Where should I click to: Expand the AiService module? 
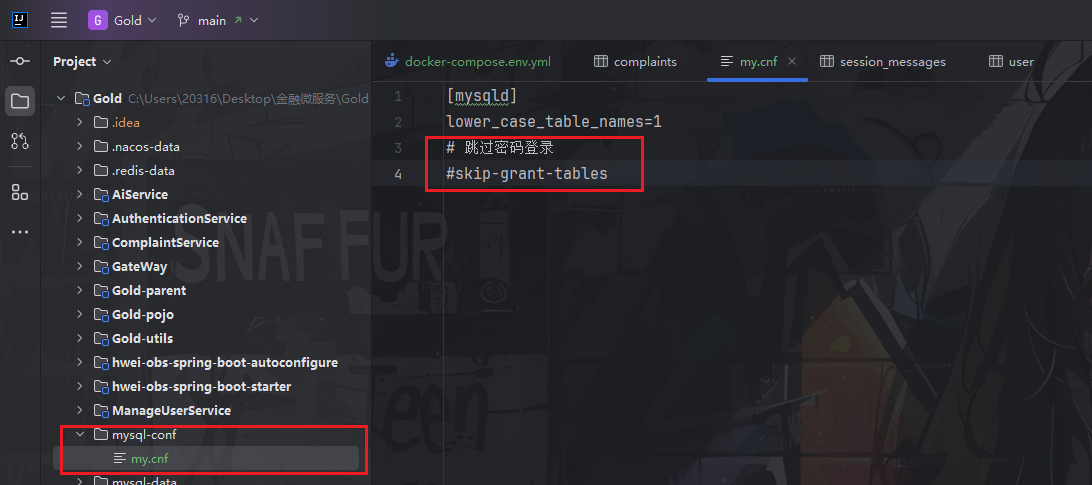(80, 194)
